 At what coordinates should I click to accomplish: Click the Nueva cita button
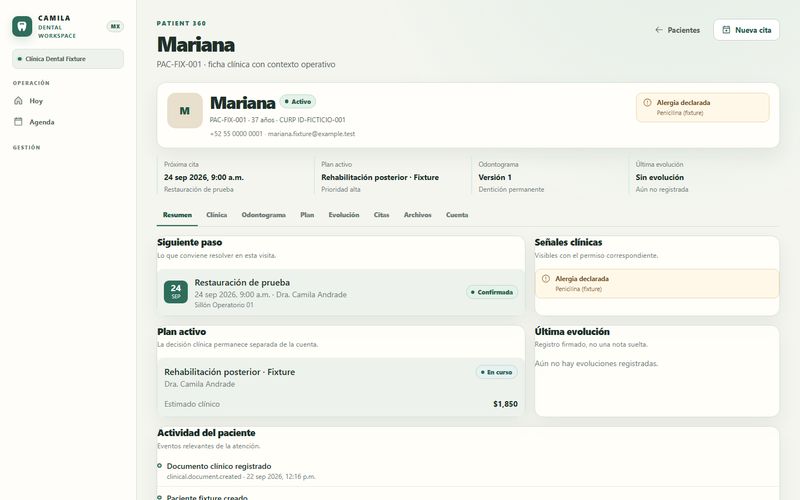[746, 30]
